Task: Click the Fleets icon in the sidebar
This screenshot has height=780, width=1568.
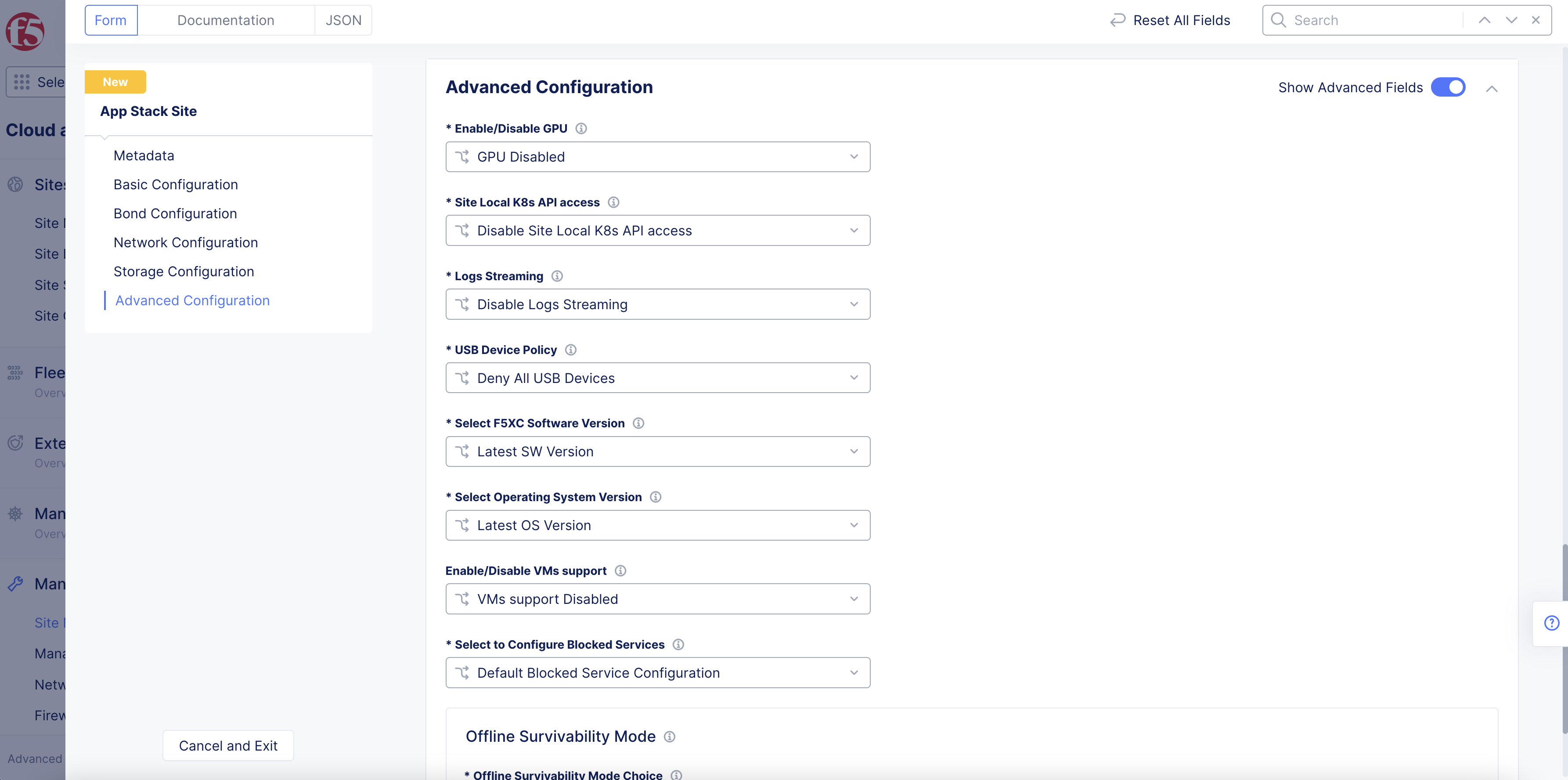Action: point(15,372)
